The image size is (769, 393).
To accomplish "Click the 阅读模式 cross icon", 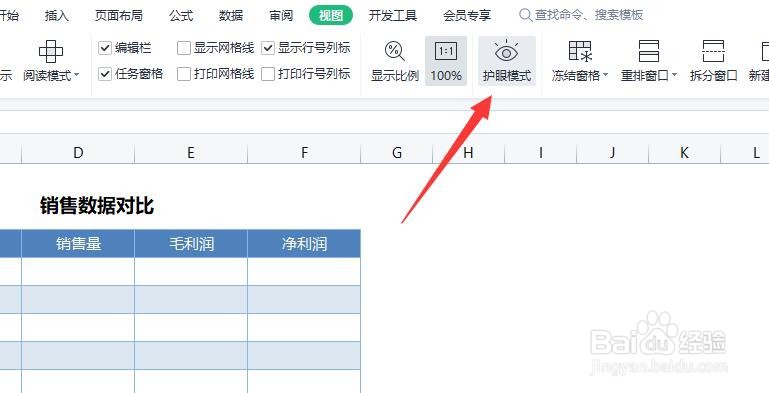I will tap(51, 51).
